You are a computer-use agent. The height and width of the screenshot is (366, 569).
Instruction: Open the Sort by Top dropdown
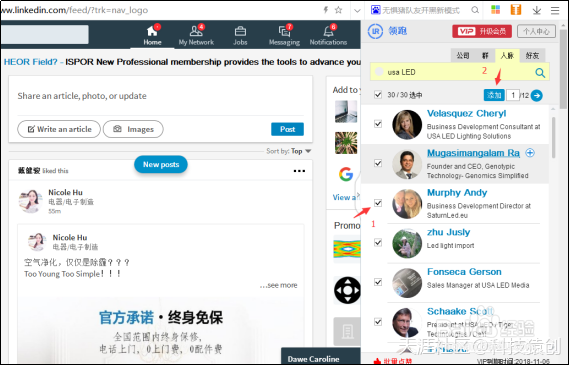click(x=289, y=151)
